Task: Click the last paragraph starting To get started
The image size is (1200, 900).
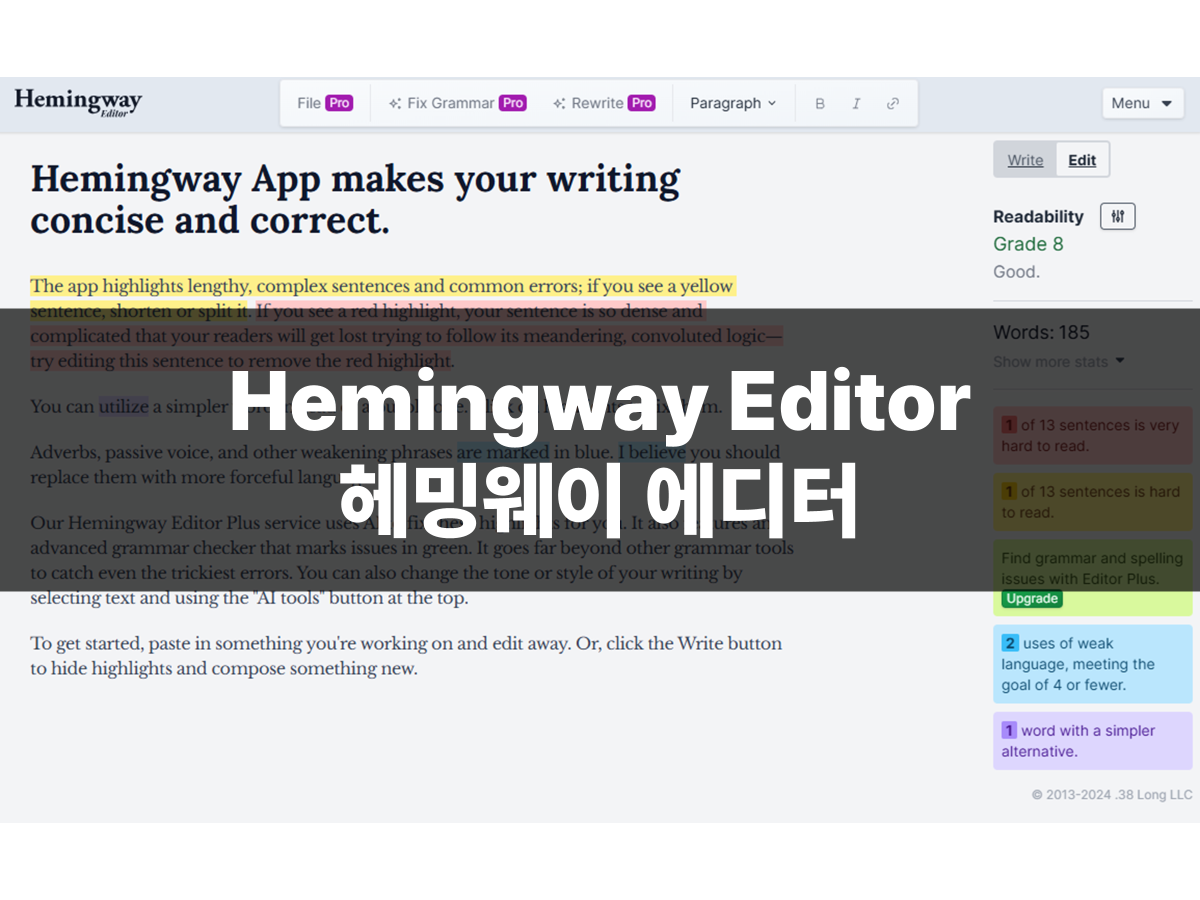Action: click(406, 656)
